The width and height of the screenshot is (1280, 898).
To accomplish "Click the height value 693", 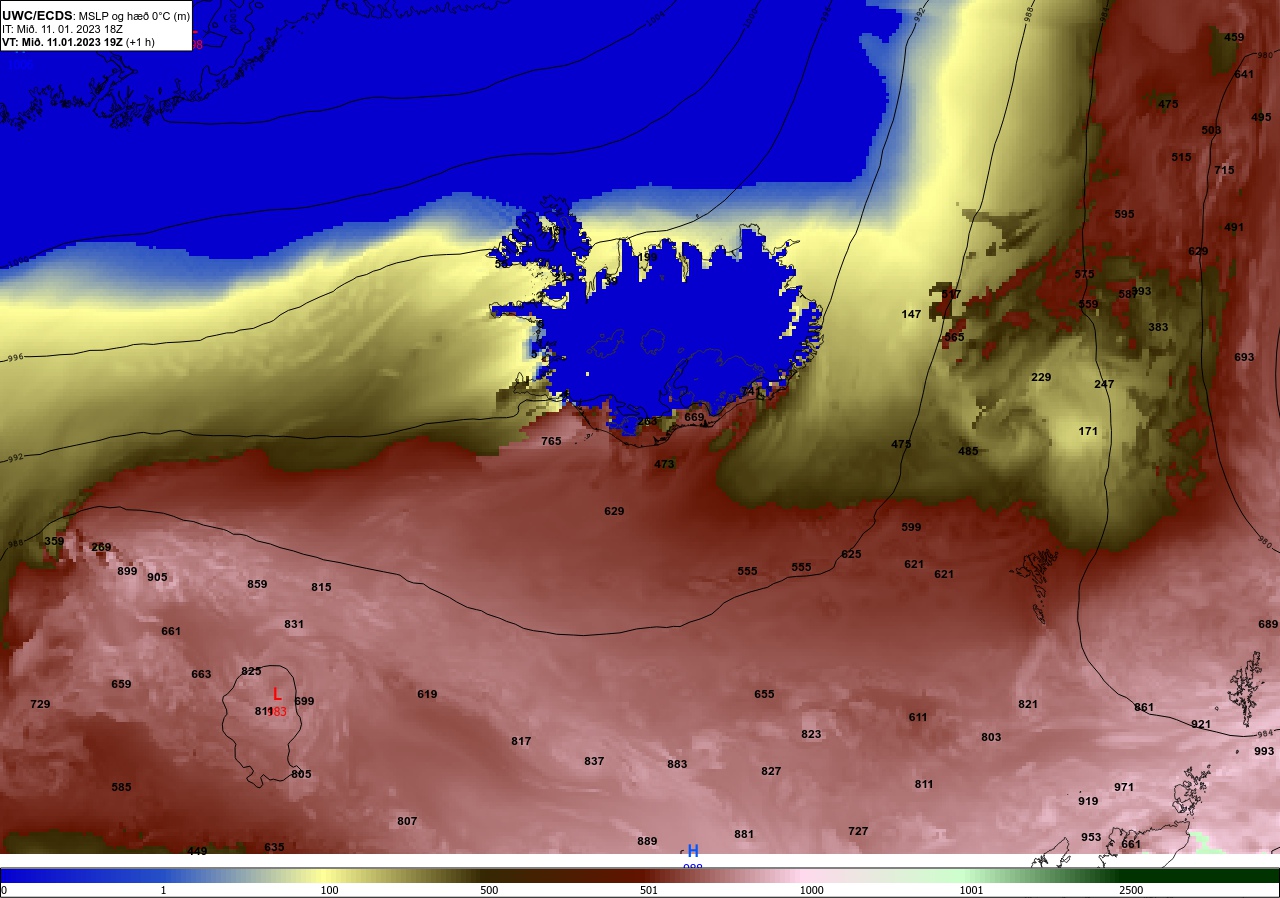I will [x=1244, y=357].
